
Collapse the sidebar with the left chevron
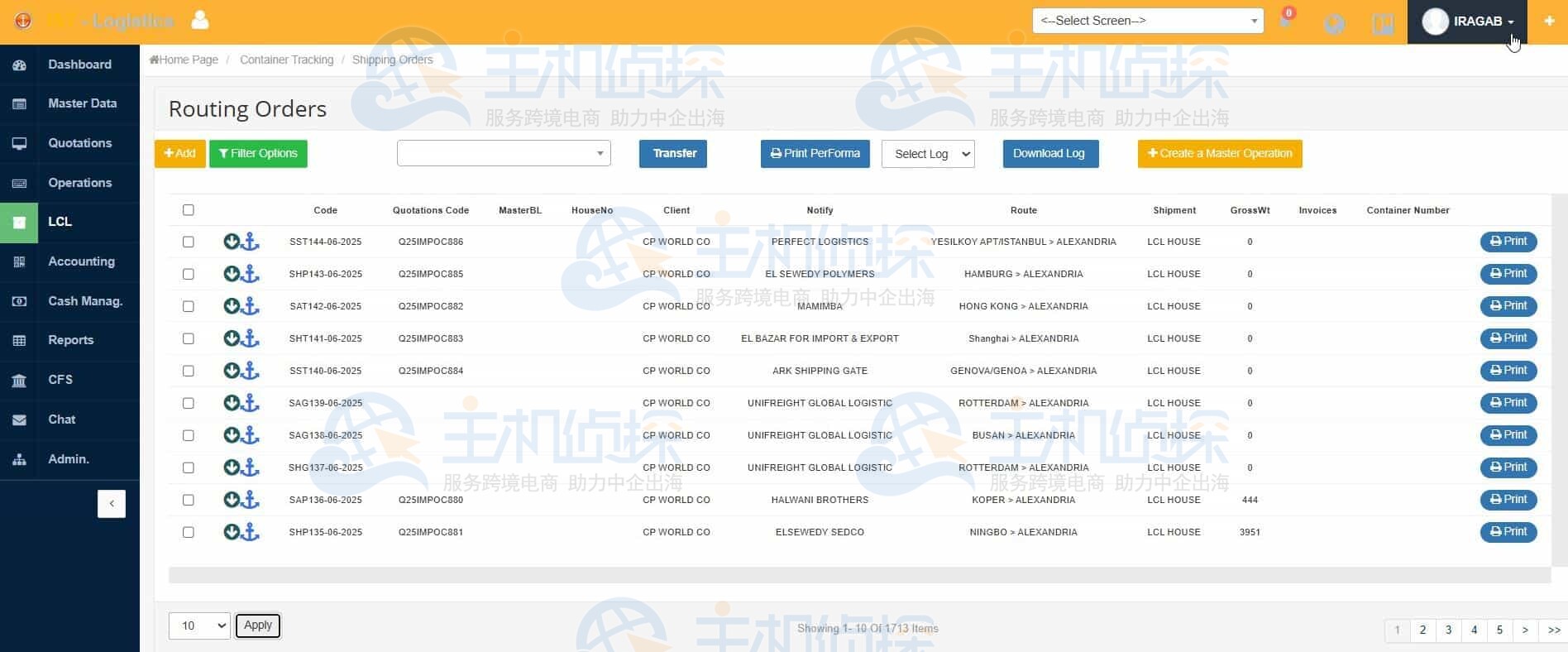pyautogui.click(x=112, y=504)
